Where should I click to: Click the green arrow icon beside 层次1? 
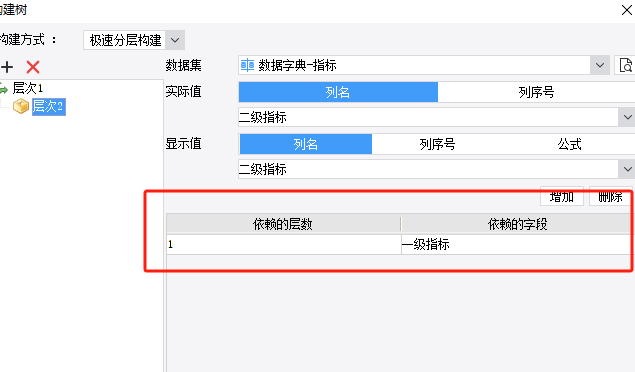click(x=4, y=88)
